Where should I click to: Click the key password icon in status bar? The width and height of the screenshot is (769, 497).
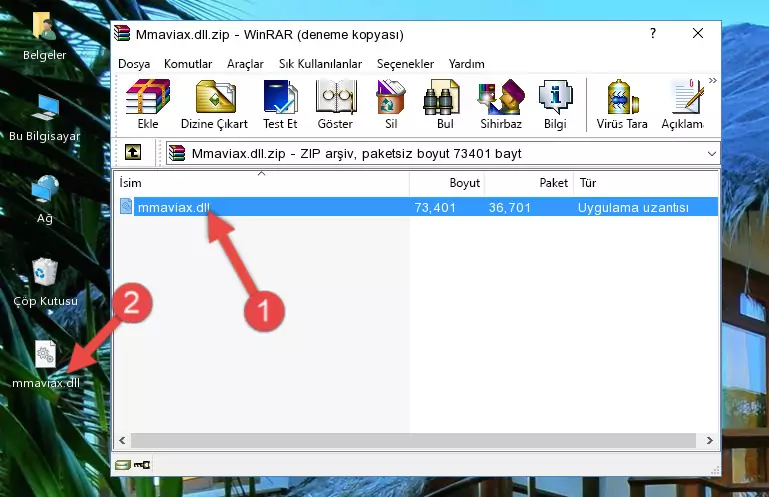click(x=142, y=465)
